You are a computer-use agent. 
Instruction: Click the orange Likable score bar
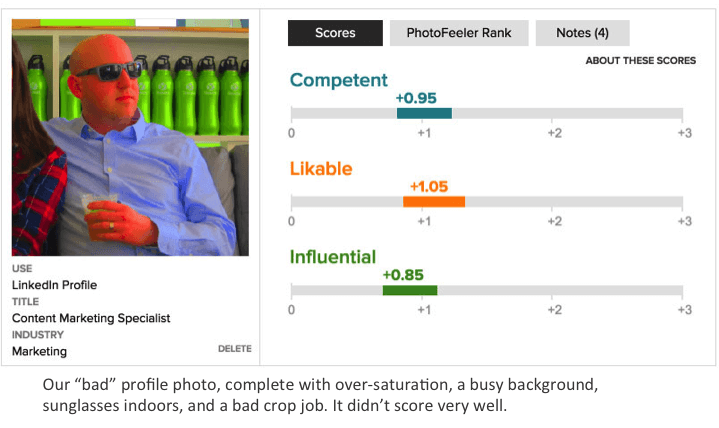[434, 201]
